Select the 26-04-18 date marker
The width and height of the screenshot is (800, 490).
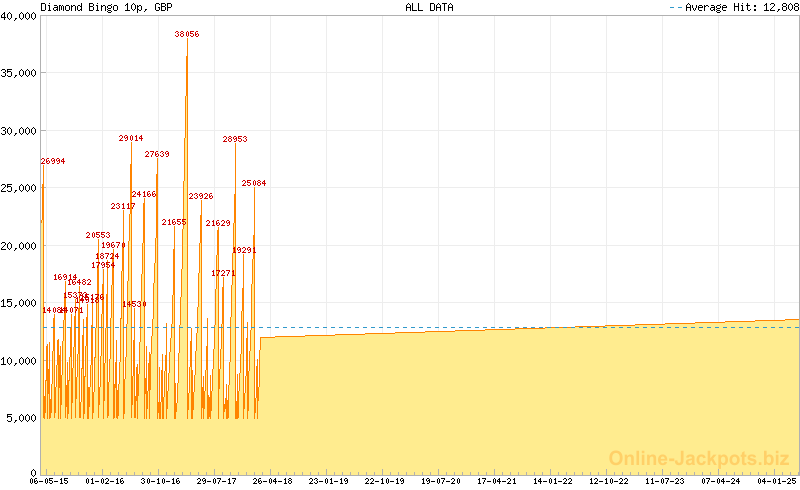pos(272,481)
